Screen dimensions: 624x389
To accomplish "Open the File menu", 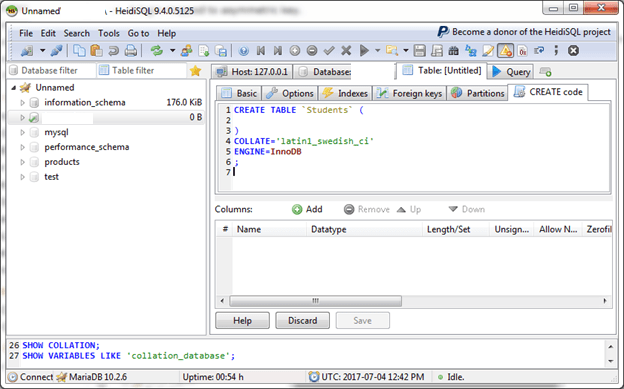I will (x=26, y=33).
